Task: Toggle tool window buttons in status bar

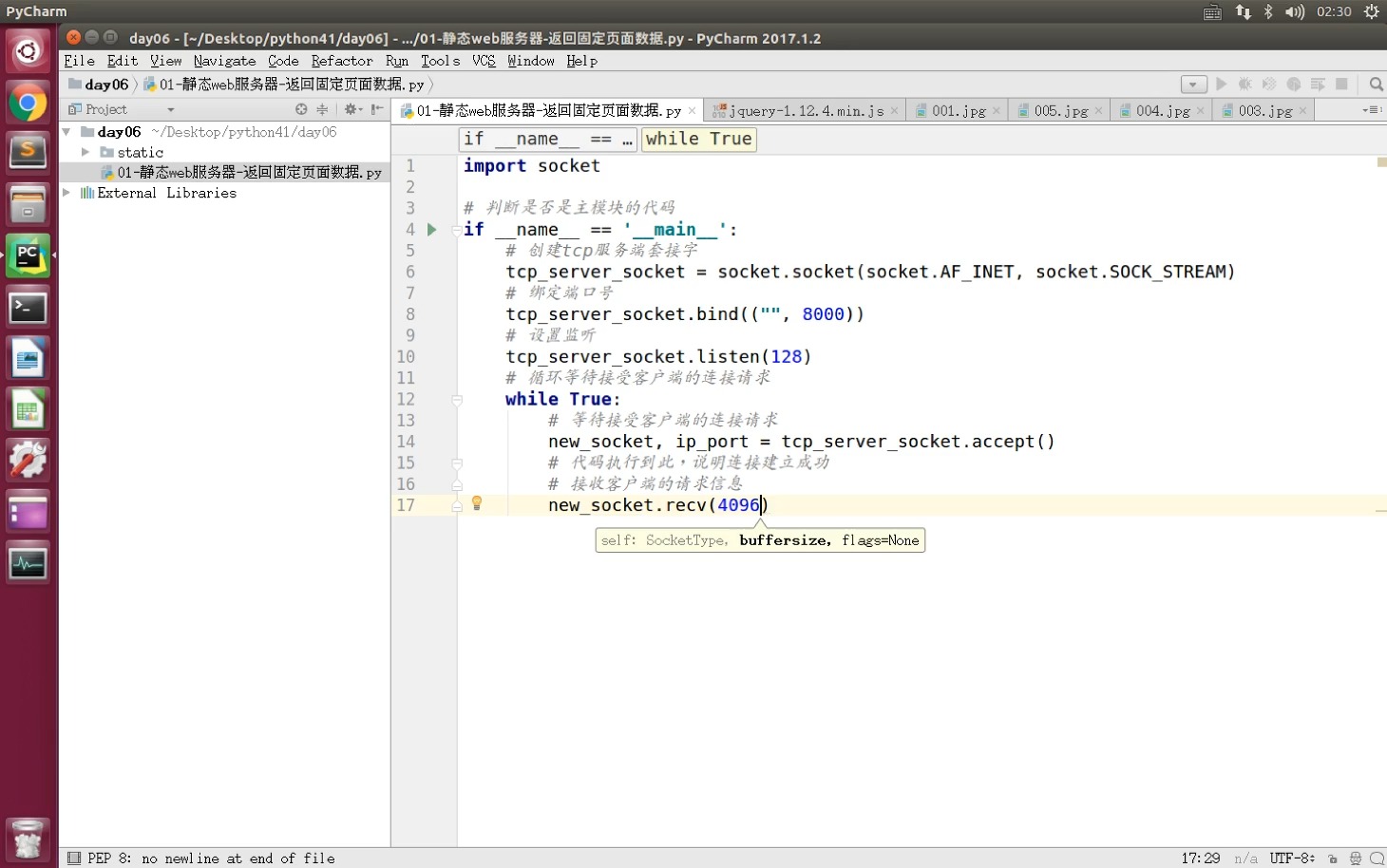Action: pos(74,859)
